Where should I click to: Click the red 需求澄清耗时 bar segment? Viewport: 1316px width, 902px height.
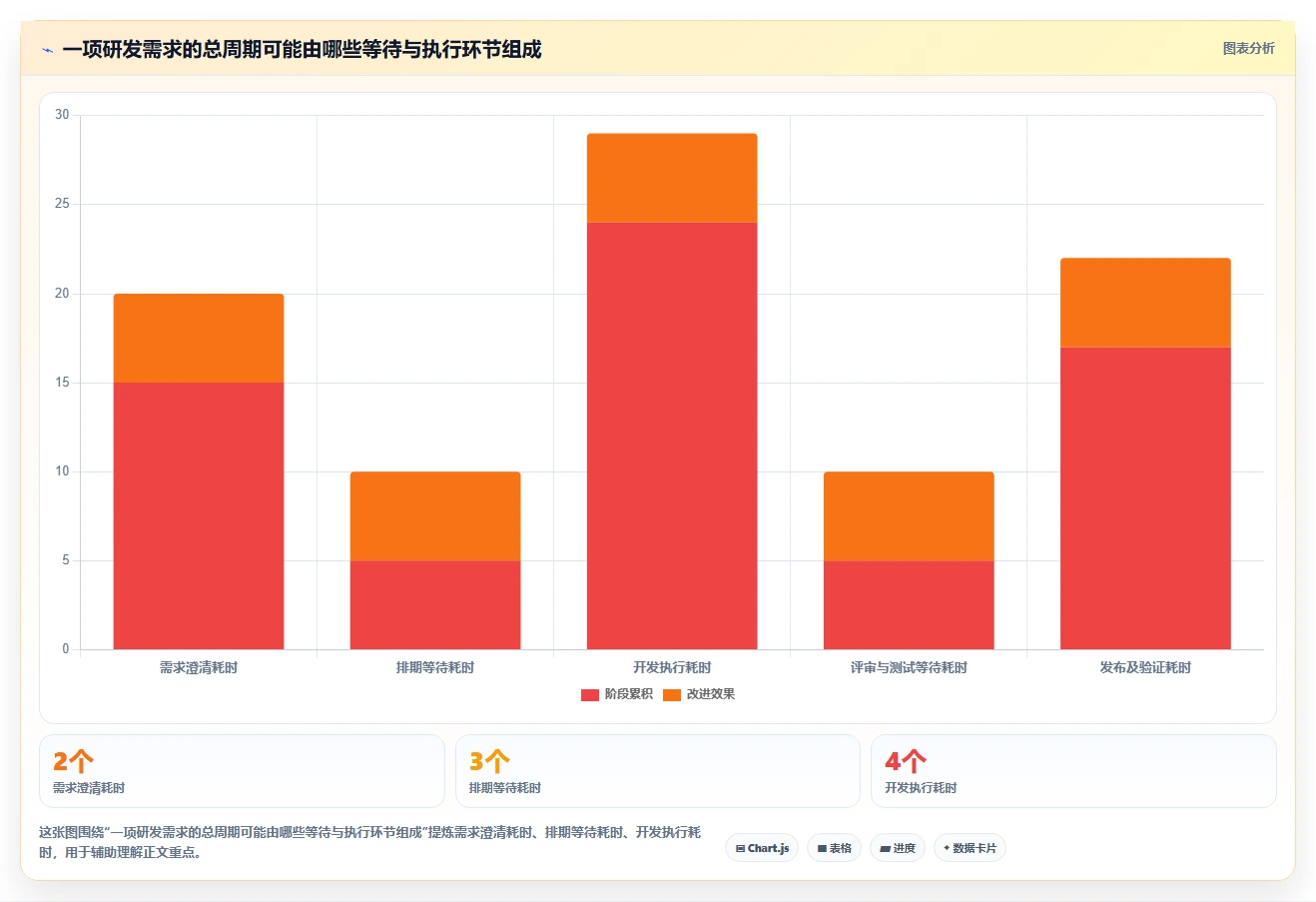(x=199, y=515)
